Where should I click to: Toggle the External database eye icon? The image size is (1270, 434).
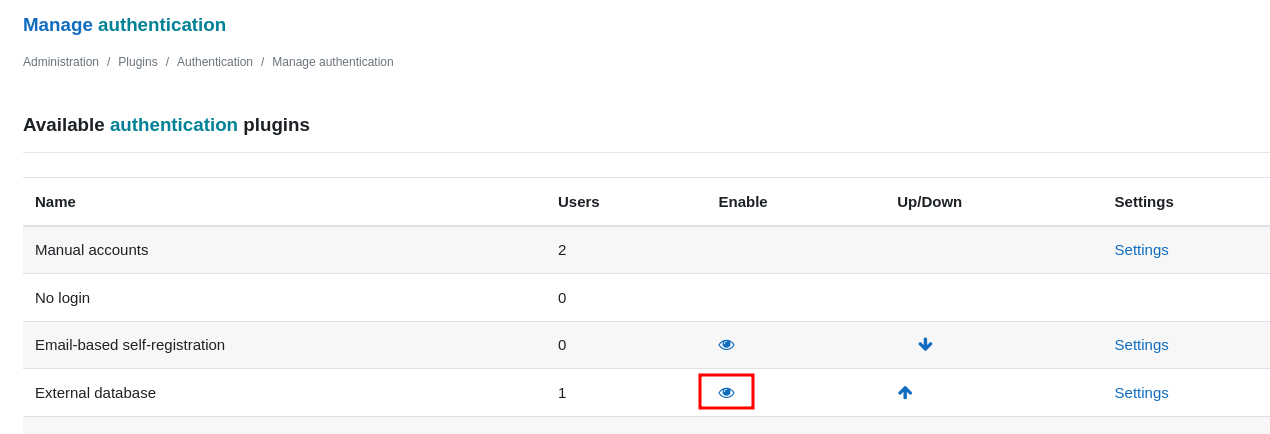726,392
